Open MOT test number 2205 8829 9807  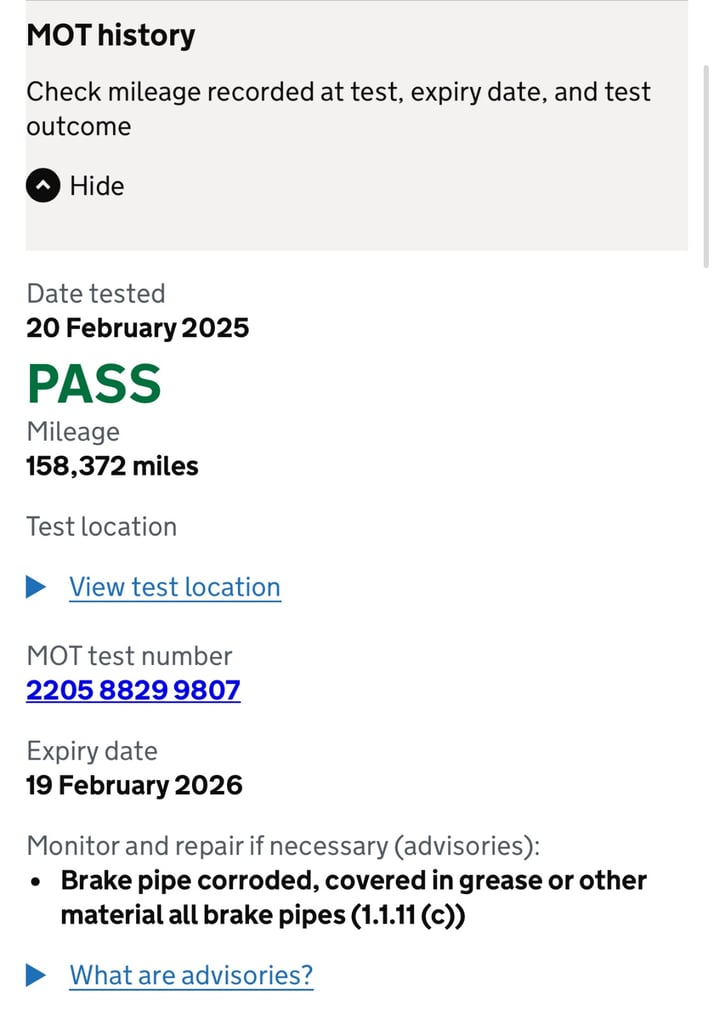click(x=133, y=690)
